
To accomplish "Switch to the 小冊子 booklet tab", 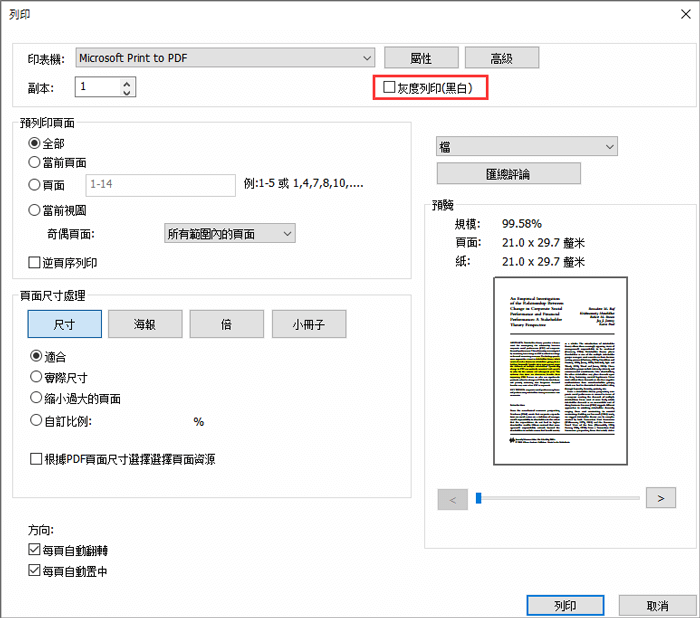I will click(x=309, y=324).
